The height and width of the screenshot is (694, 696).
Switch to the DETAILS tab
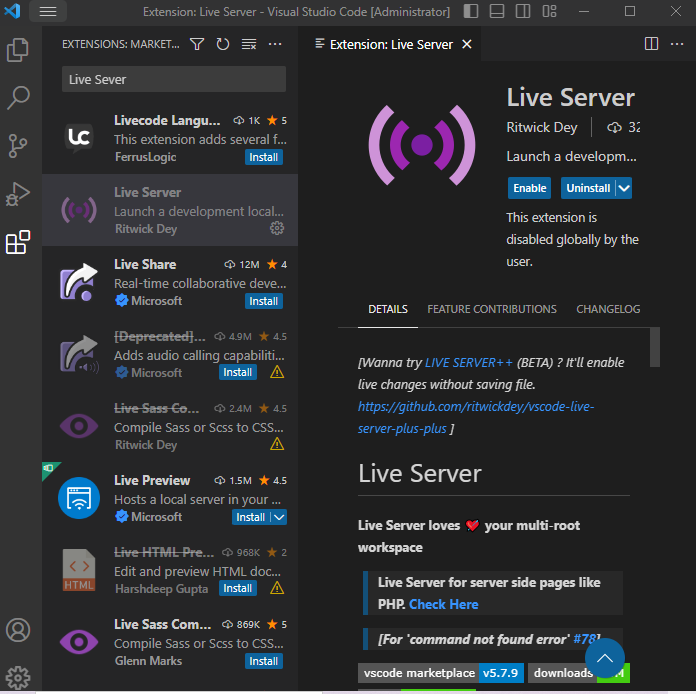coord(388,309)
